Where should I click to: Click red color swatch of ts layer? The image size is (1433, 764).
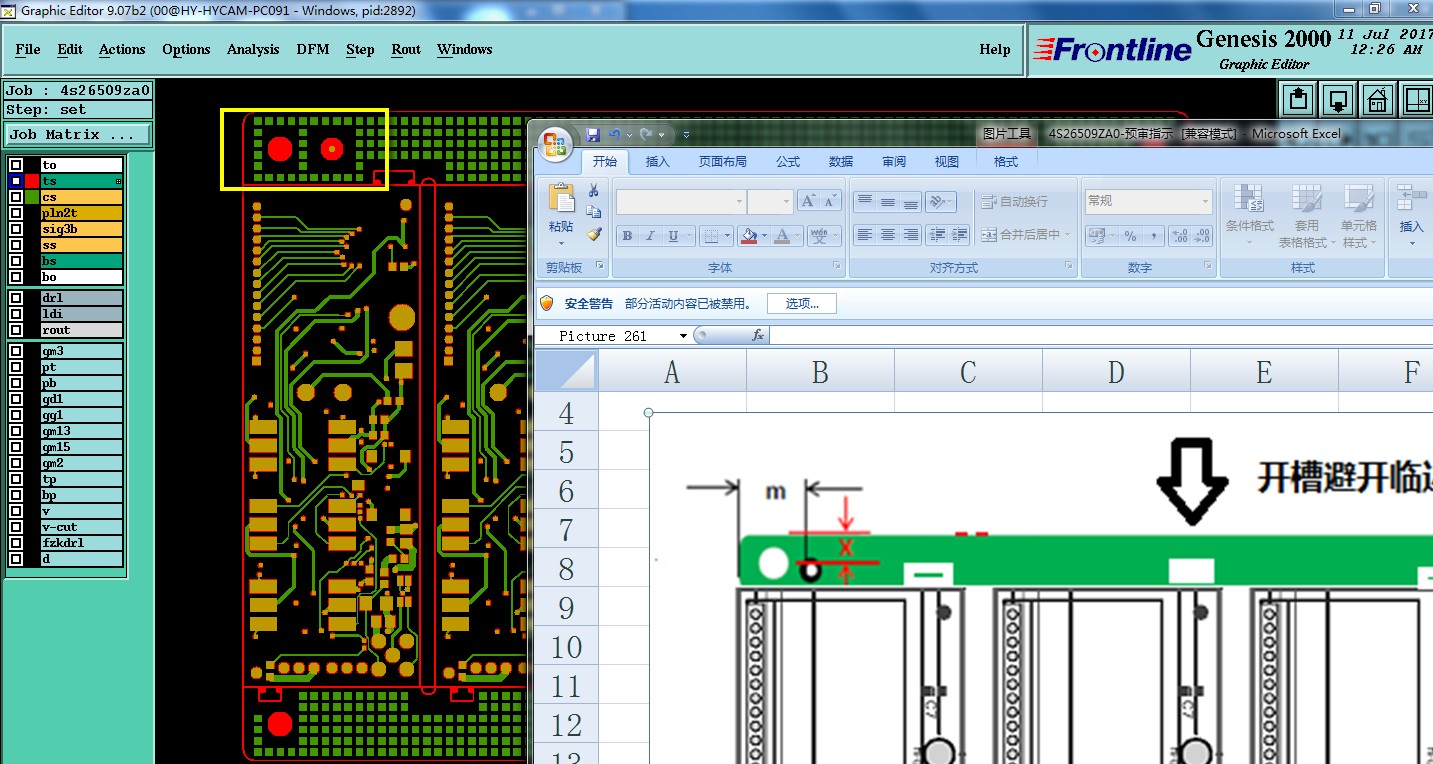(32, 181)
